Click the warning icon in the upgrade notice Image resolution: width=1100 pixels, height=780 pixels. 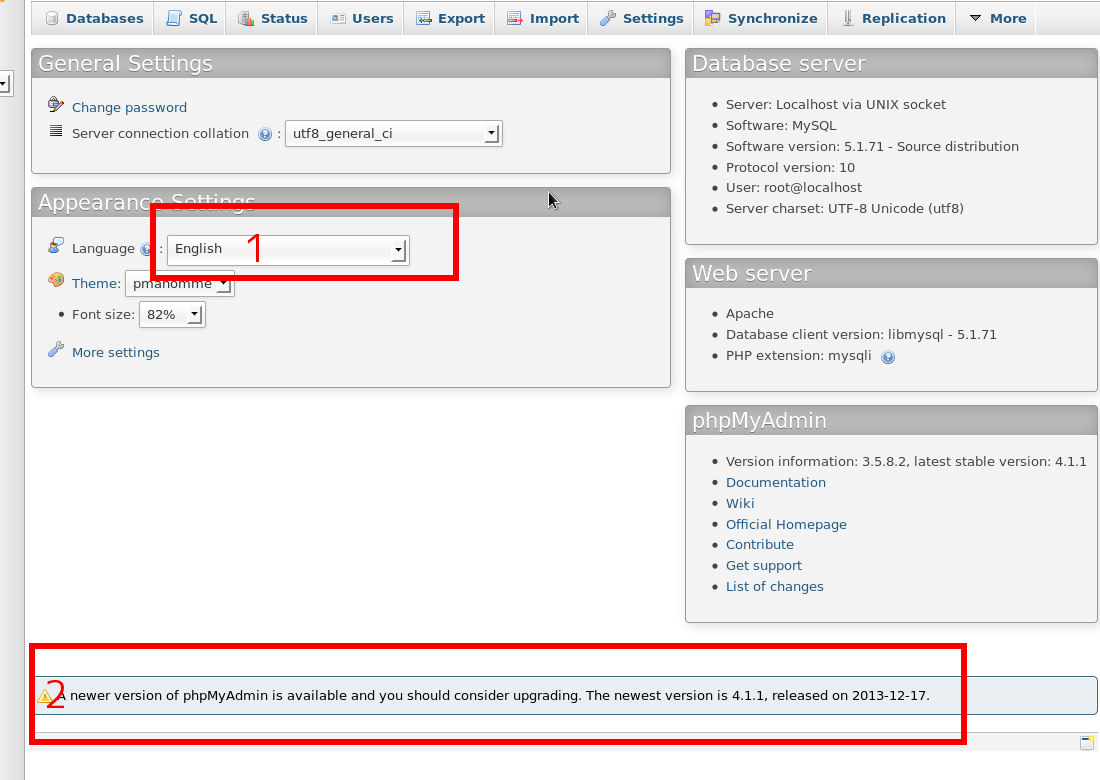(46, 696)
